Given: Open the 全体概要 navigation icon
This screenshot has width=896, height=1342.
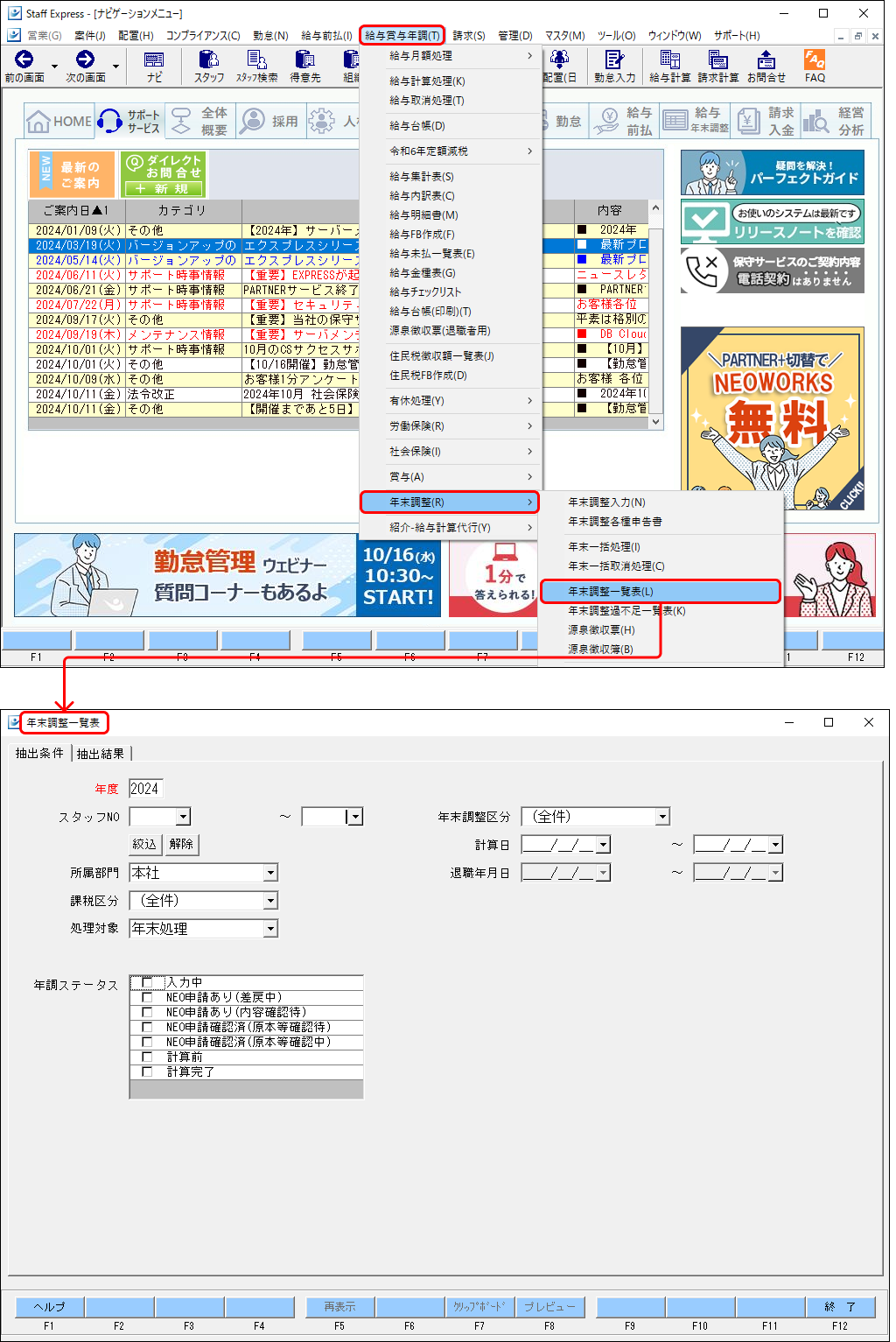Looking at the screenshot, I should [200, 121].
